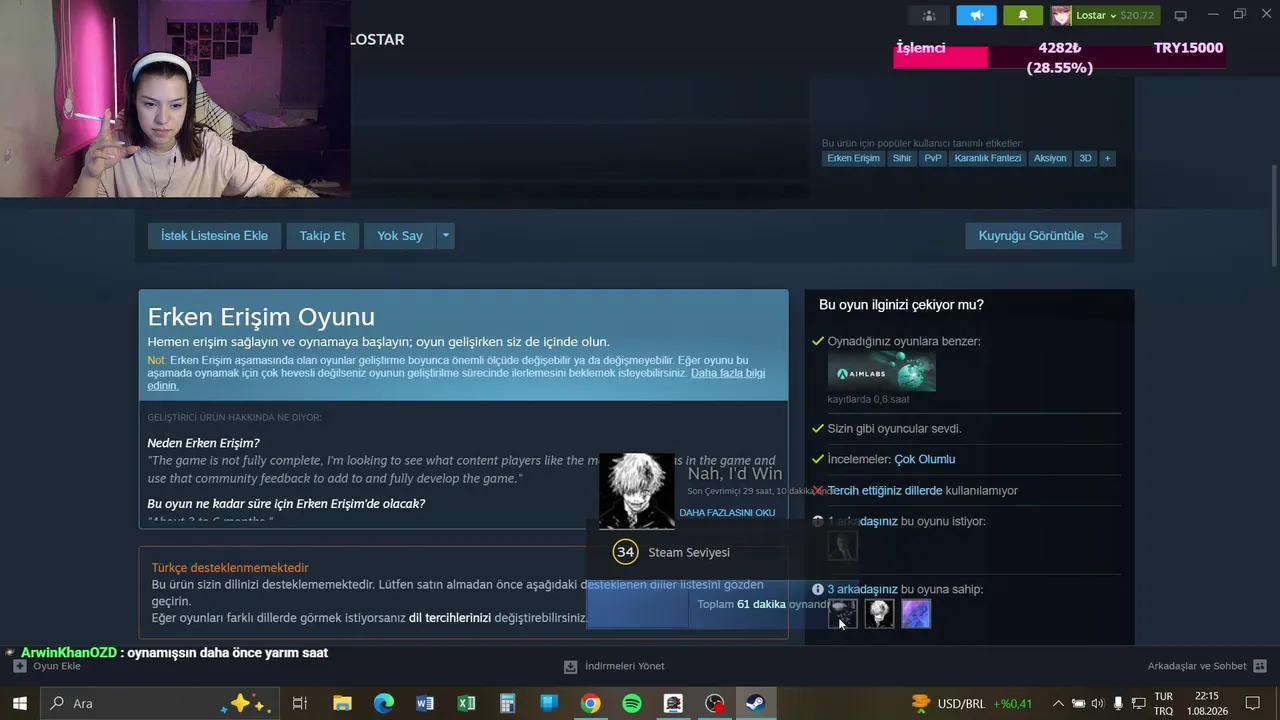Click the microphone tray icon
The width and height of the screenshot is (1280, 720).
click(1118, 703)
